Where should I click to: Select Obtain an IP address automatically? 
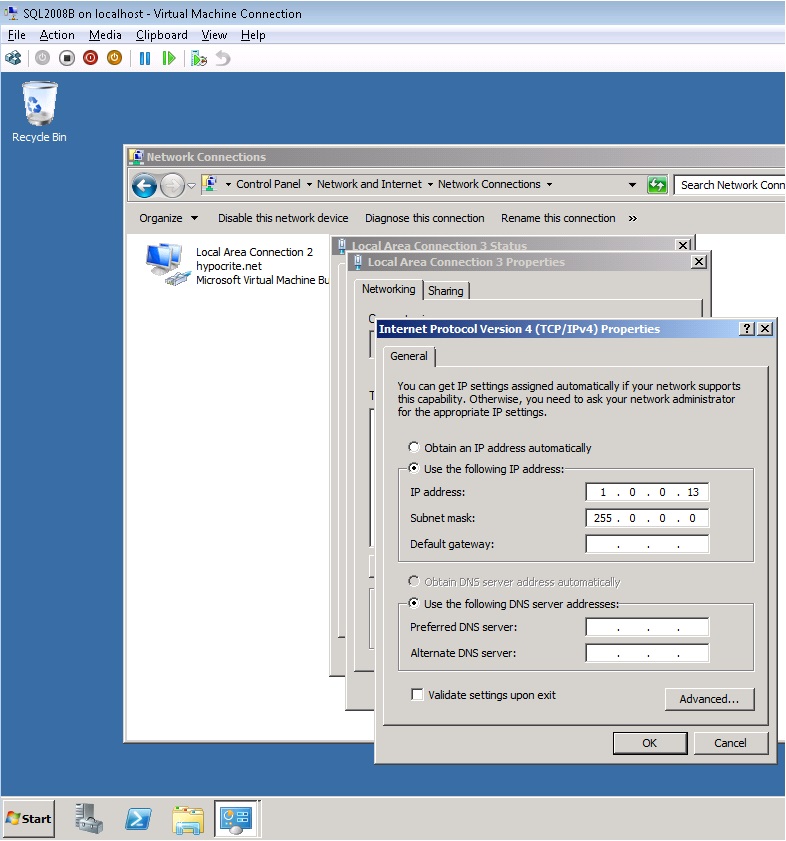[x=414, y=447]
